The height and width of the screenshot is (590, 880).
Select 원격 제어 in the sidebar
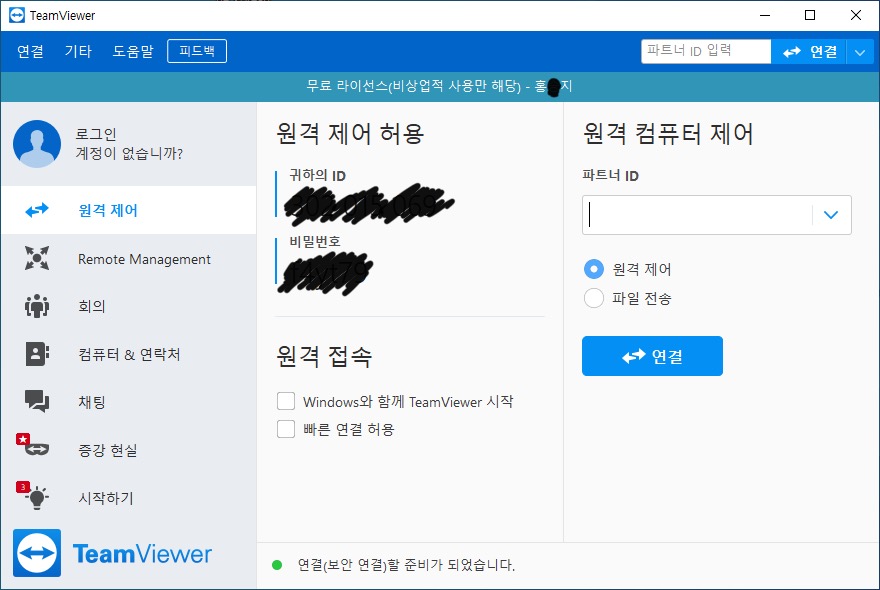129,210
